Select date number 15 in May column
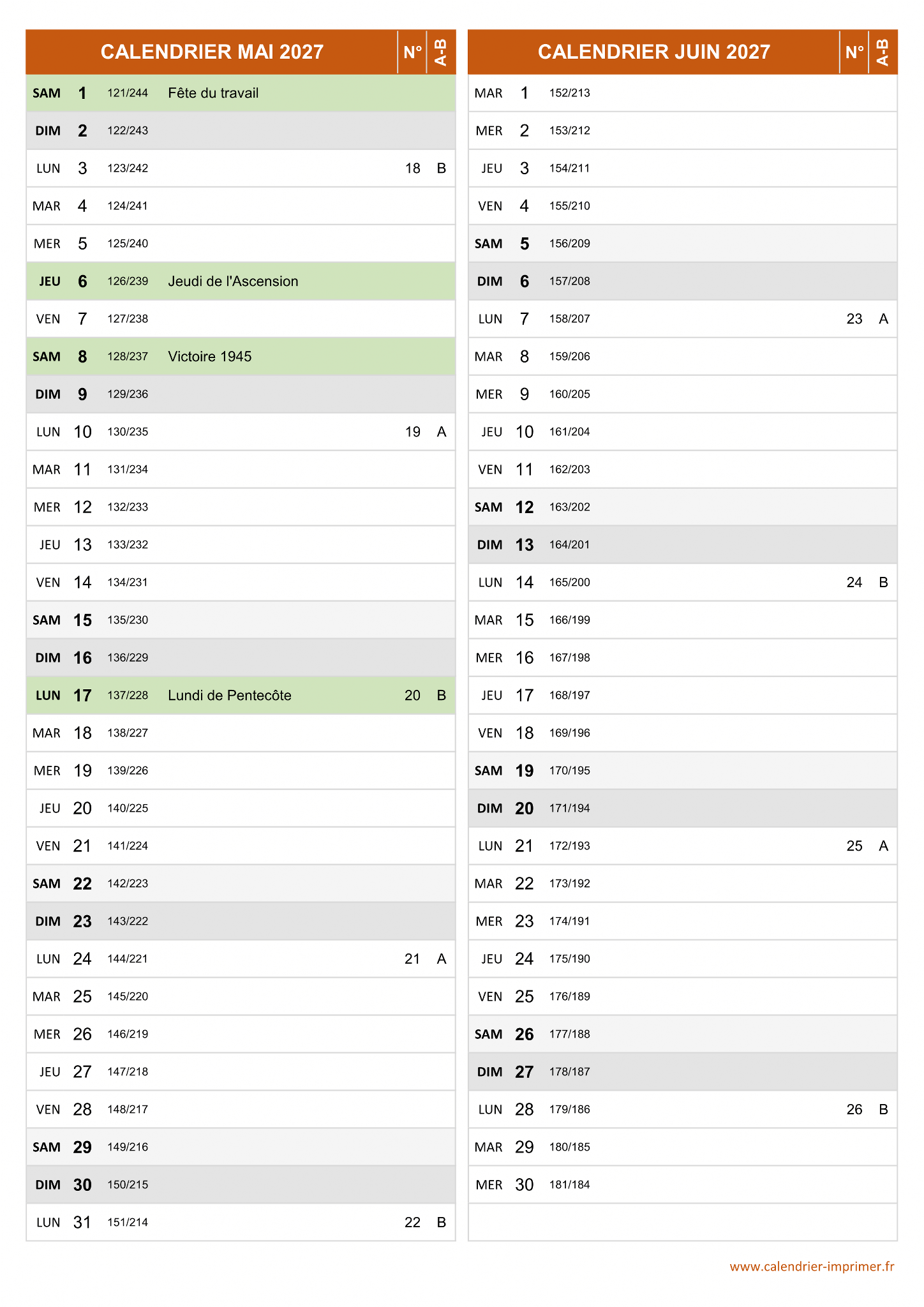The width and height of the screenshot is (924, 1307). coord(82,620)
